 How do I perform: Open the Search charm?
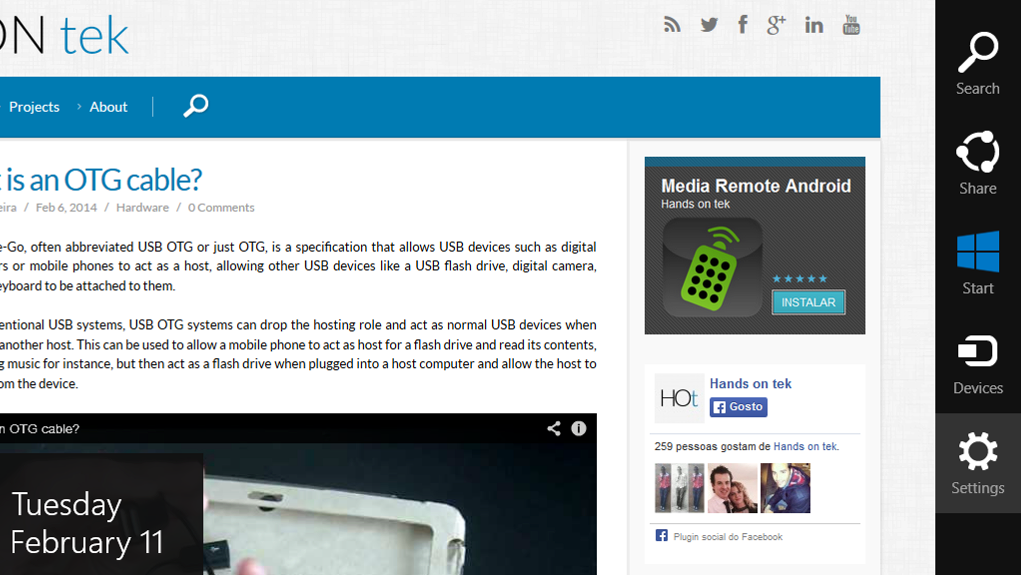[977, 63]
